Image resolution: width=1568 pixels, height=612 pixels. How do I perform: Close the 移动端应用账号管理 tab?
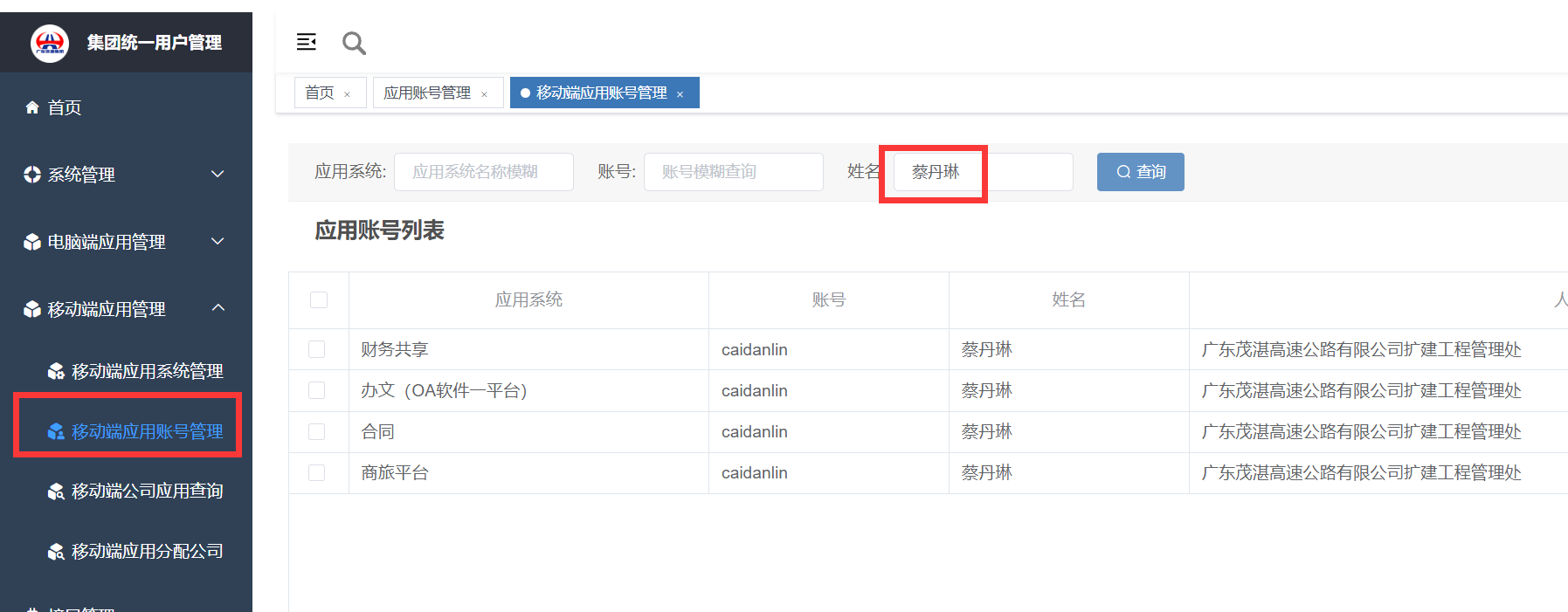point(680,94)
